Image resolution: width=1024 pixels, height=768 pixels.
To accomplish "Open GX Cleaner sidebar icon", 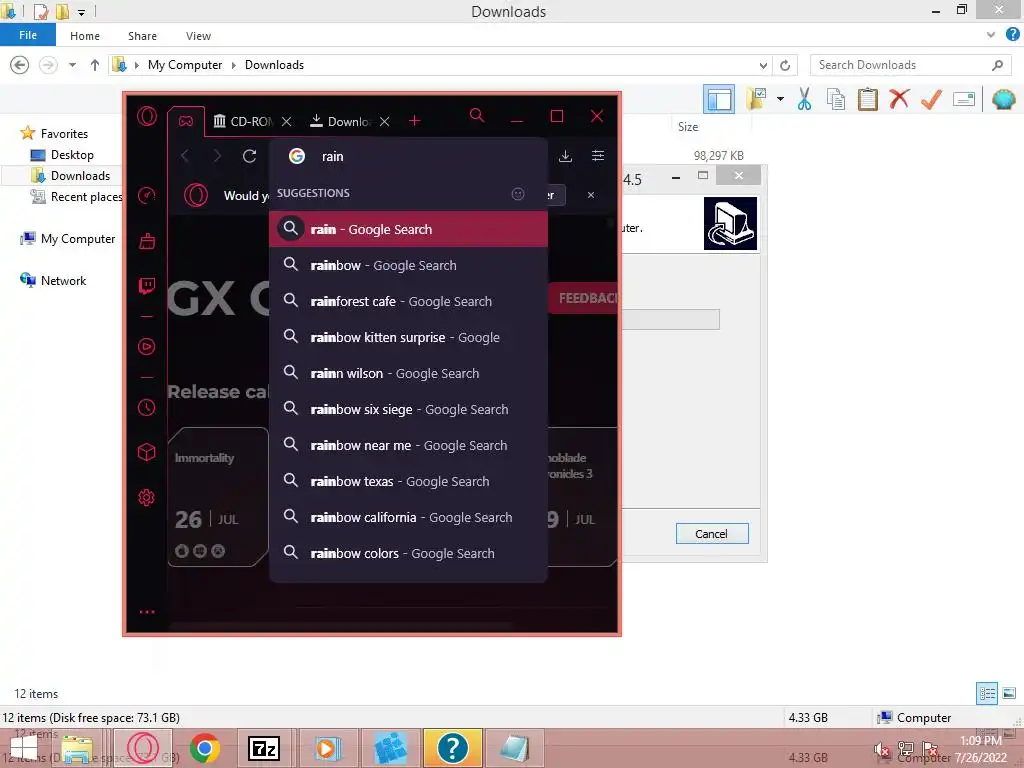I will (147, 241).
